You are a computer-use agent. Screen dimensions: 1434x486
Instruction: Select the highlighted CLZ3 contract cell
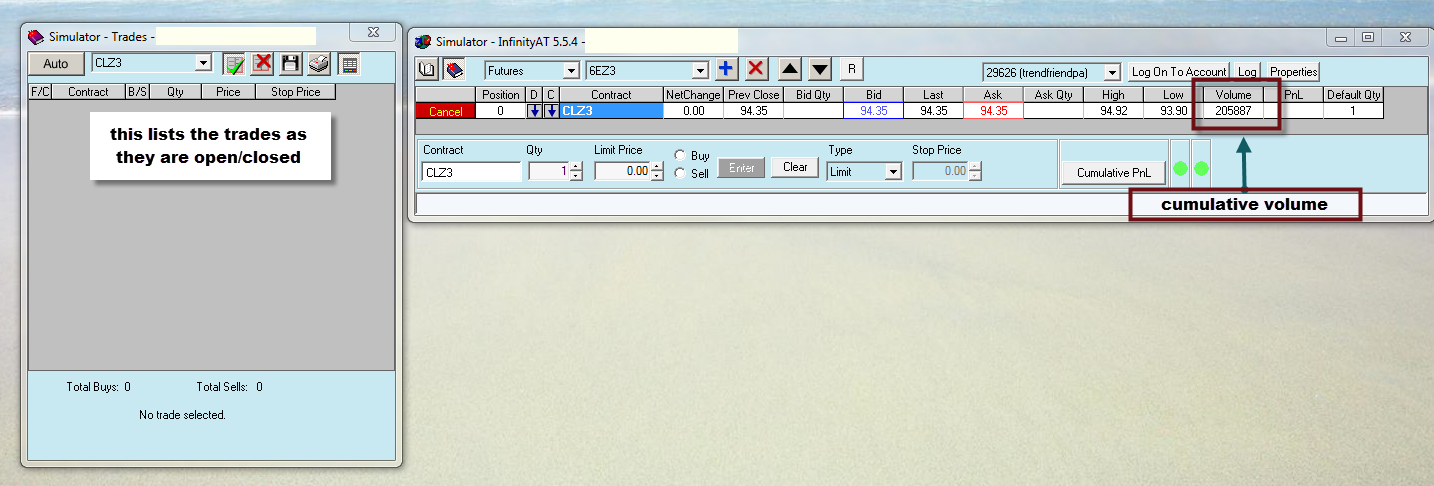click(611, 111)
